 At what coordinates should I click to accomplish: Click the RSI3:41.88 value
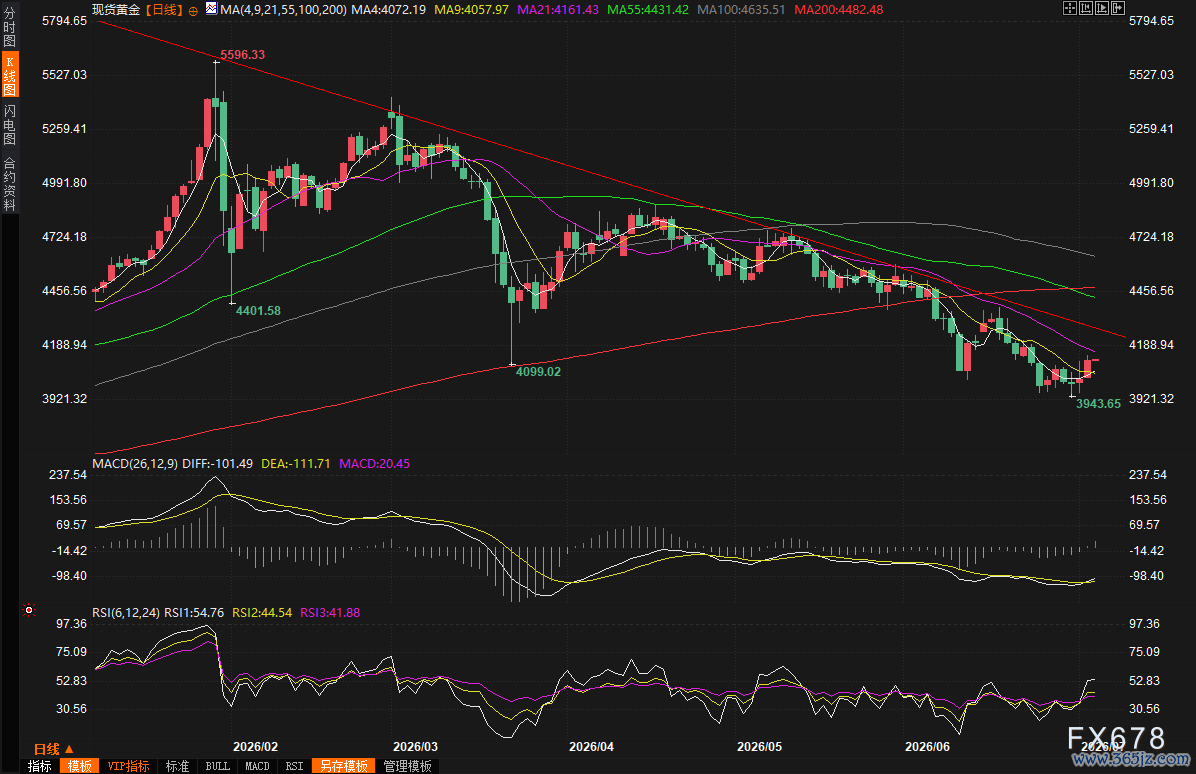pos(330,612)
